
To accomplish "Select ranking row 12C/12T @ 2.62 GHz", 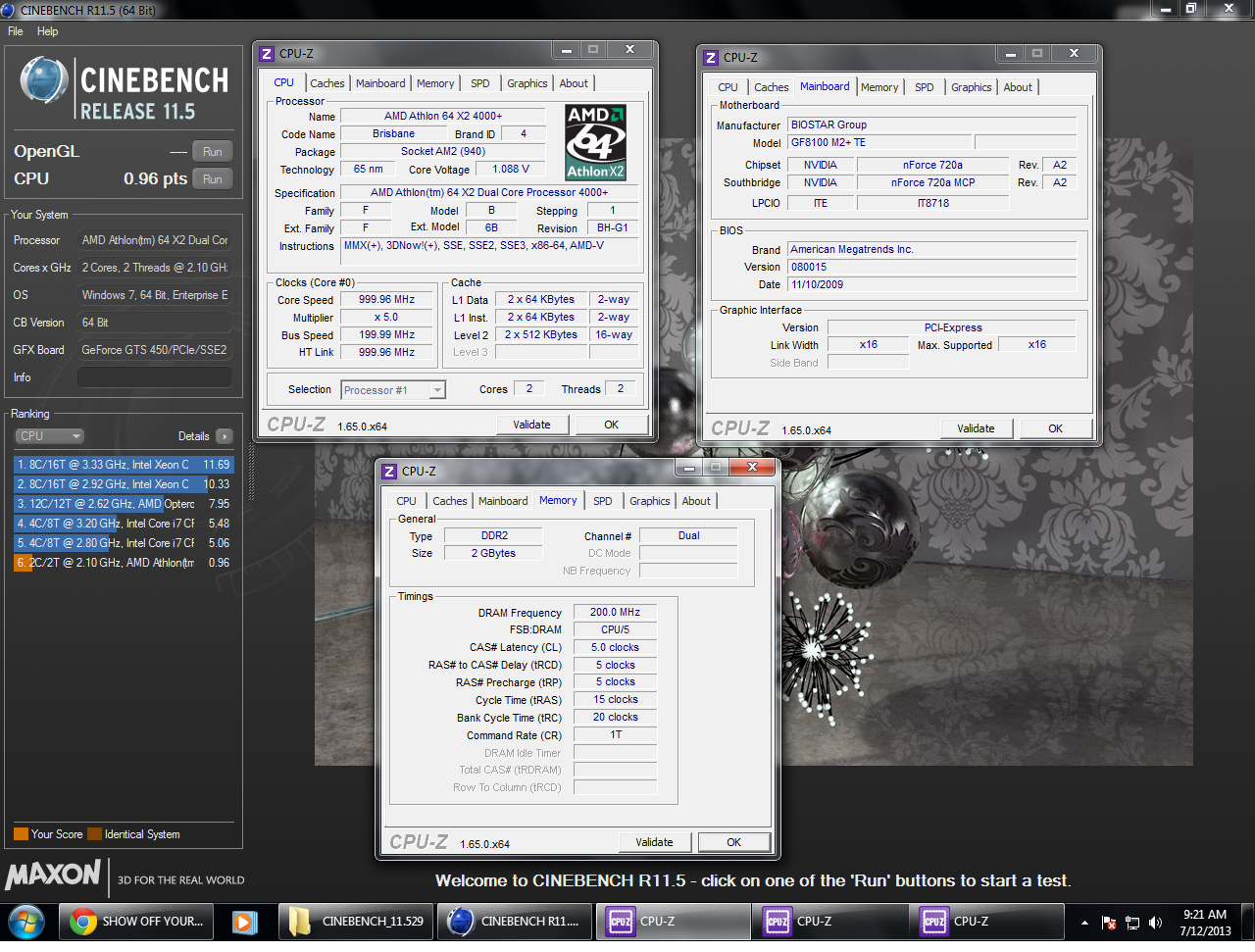I will 124,504.
